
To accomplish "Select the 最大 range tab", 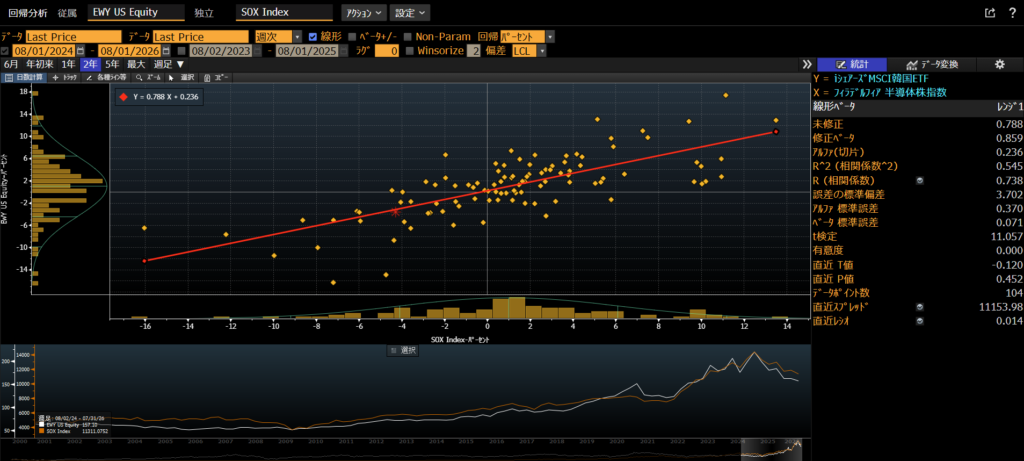I will click(x=136, y=64).
